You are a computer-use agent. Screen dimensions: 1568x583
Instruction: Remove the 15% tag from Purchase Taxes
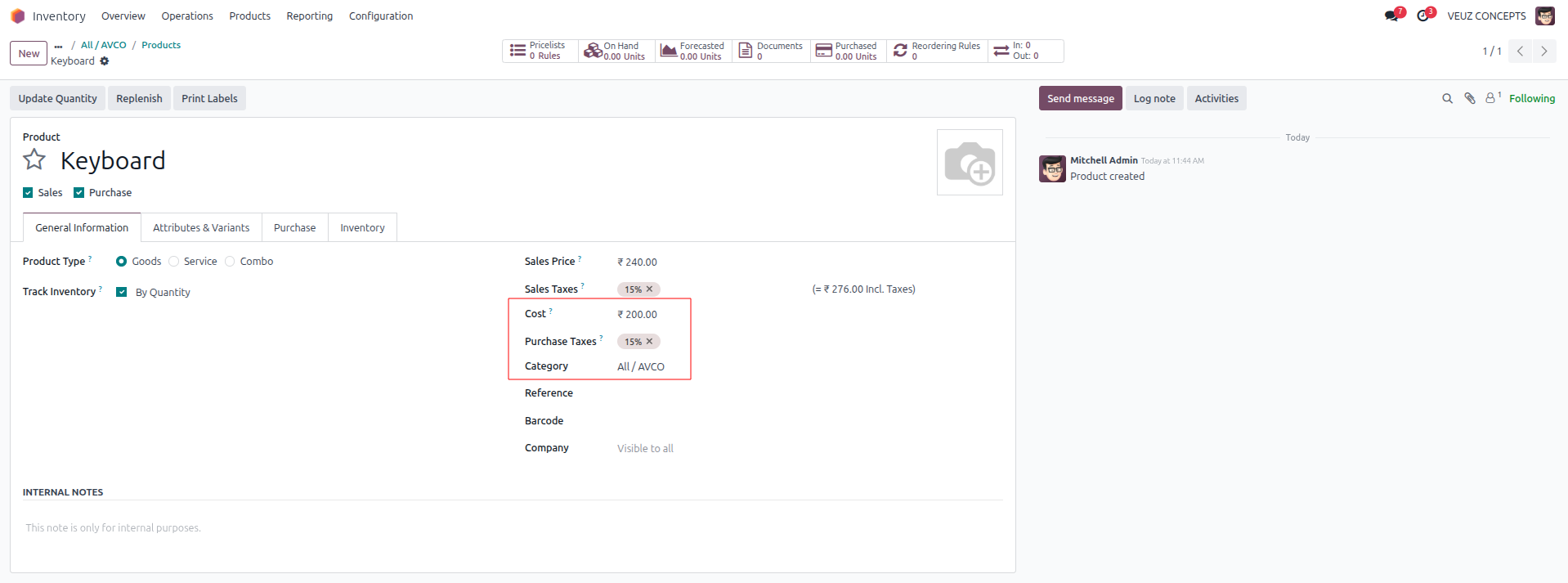650,342
